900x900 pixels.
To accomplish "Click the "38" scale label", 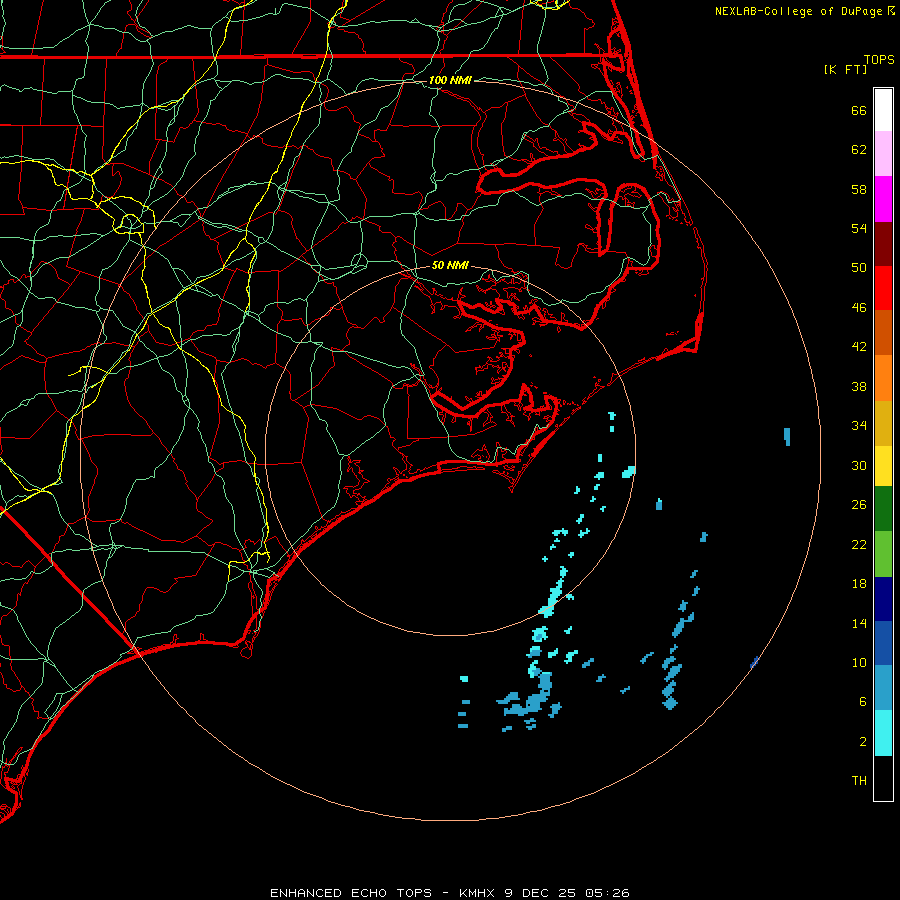I will [859, 386].
